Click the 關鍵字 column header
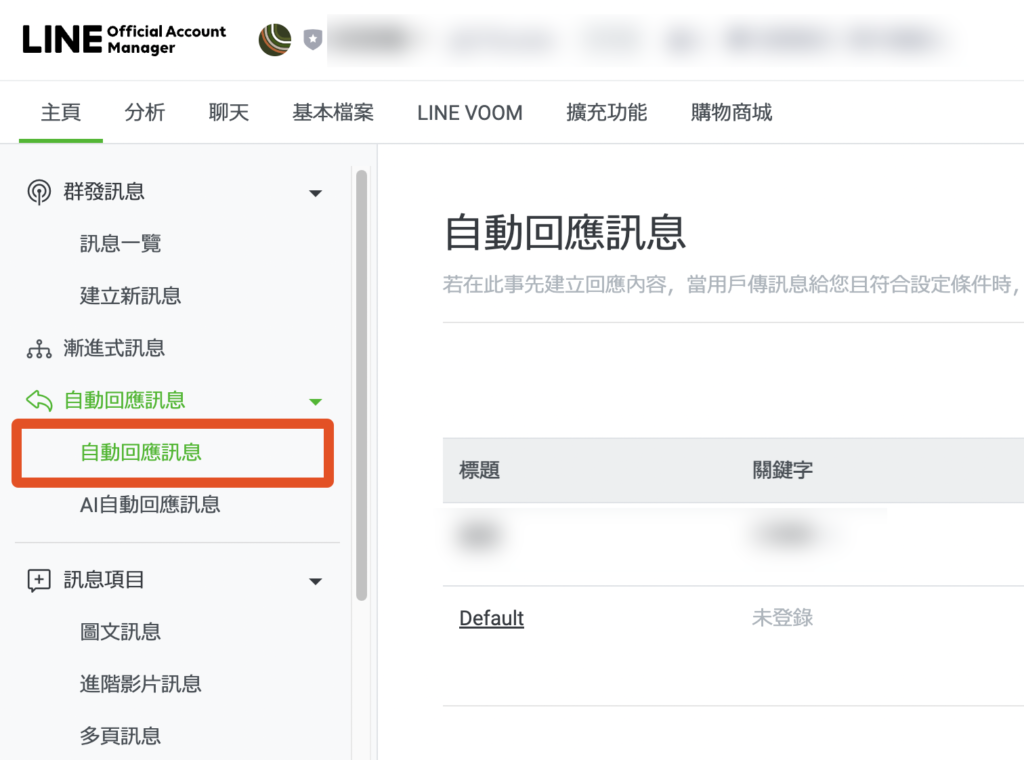This screenshot has width=1024, height=760. (782, 470)
